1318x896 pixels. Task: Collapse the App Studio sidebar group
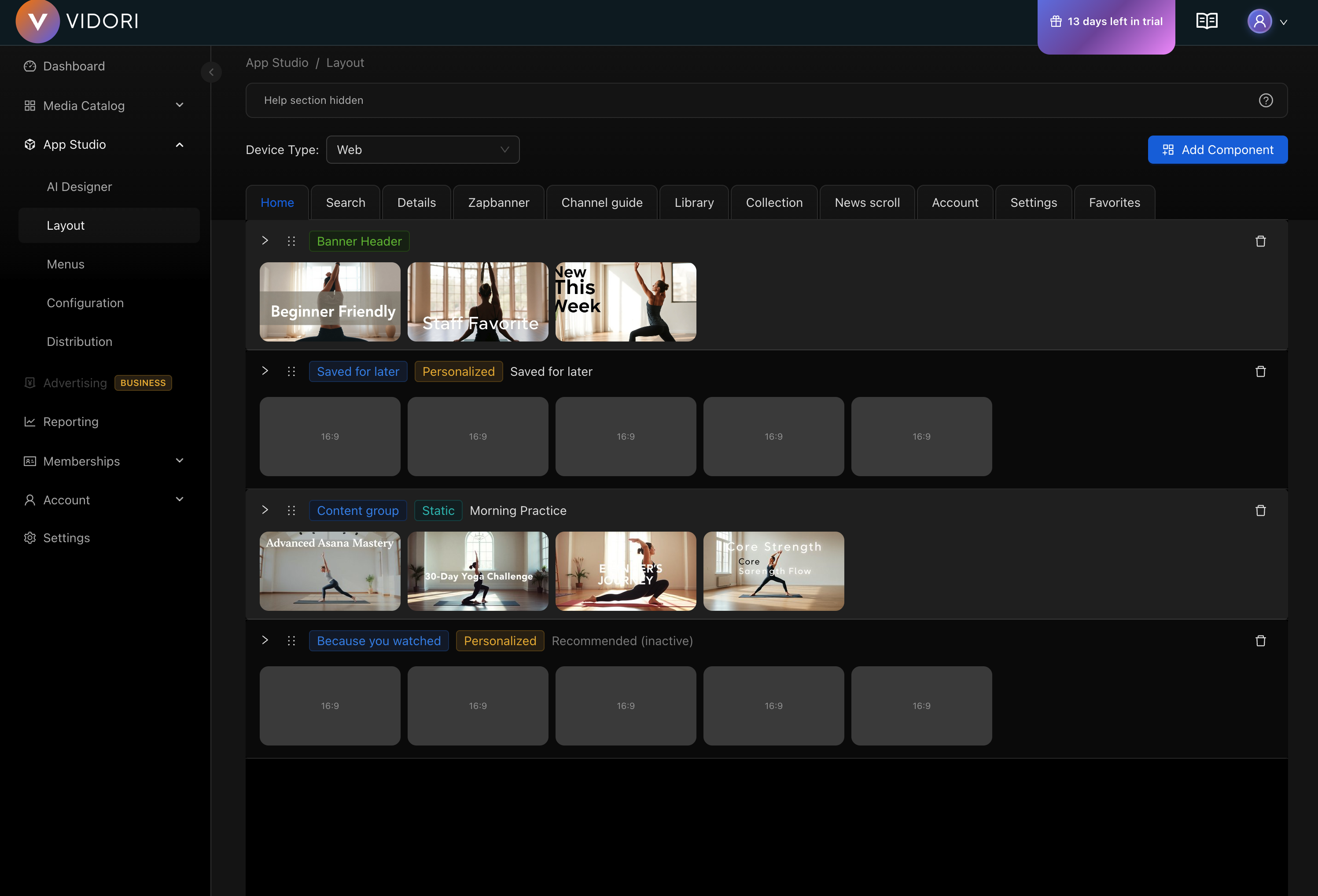click(x=180, y=145)
